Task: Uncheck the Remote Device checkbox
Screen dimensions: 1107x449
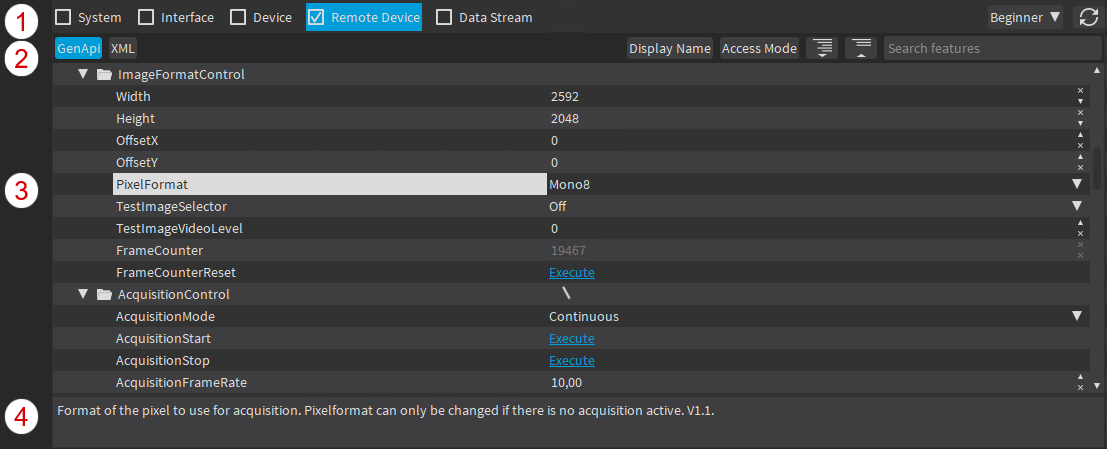Action: [316, 17]
